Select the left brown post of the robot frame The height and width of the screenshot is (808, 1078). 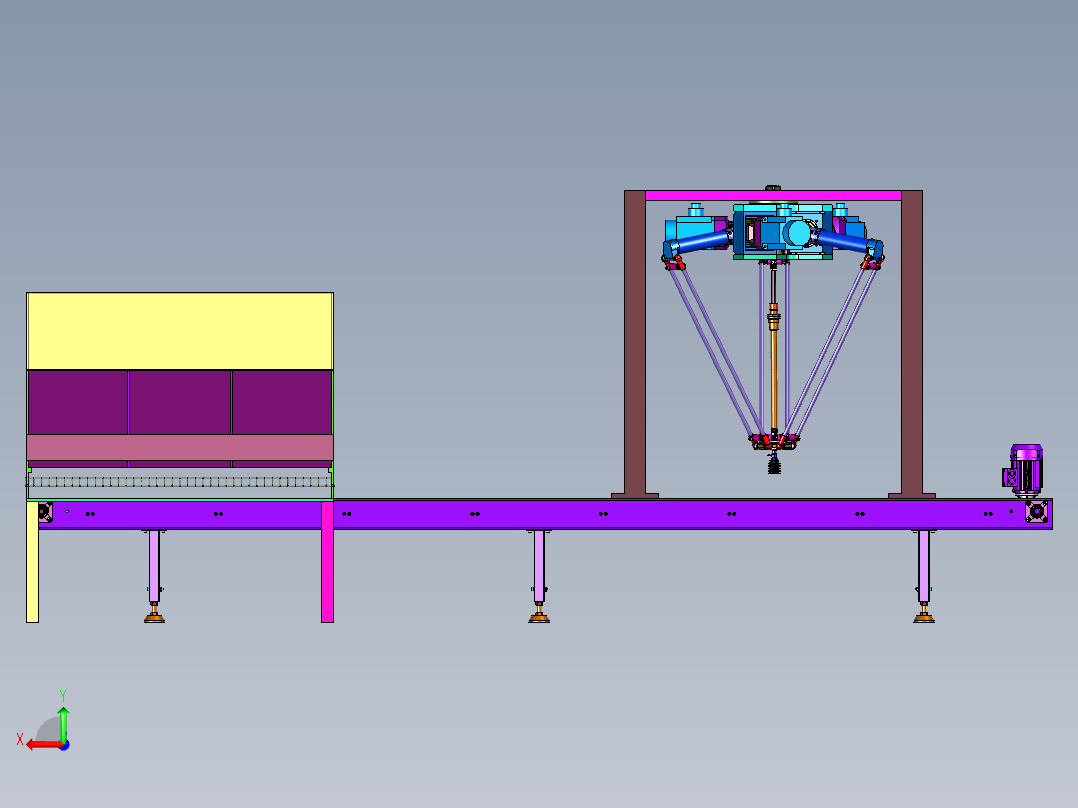(635, 342)
